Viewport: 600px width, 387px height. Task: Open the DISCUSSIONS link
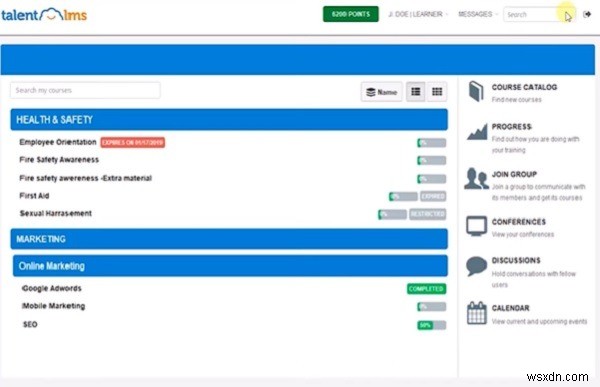coord(516,260)
